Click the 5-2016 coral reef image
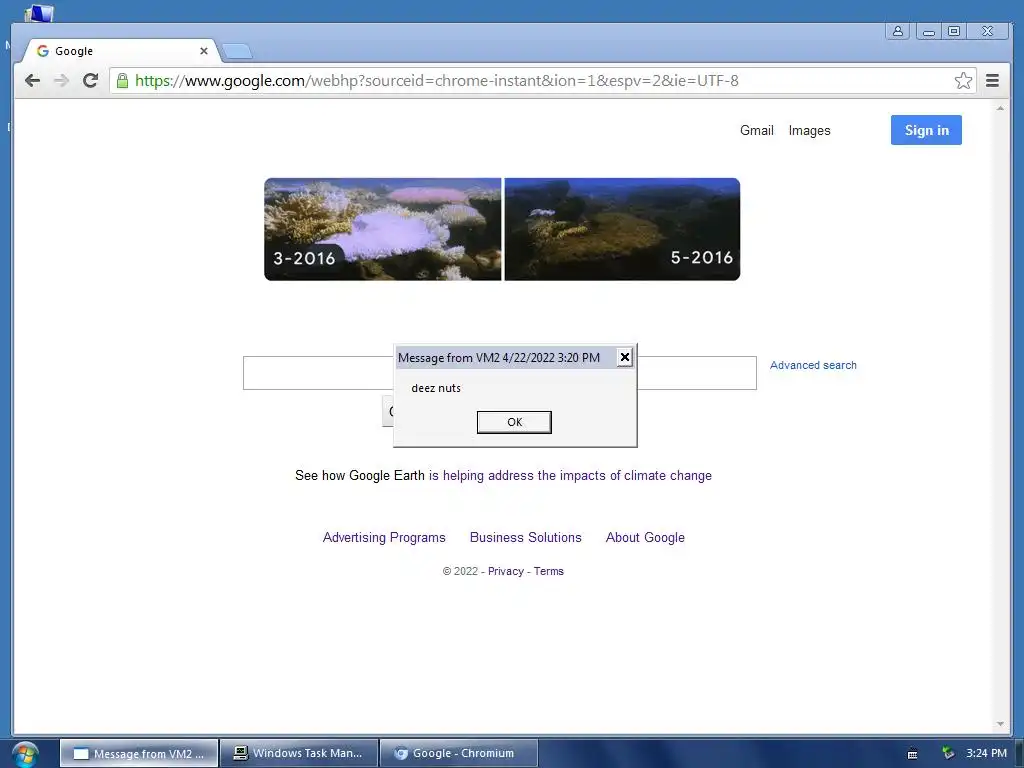 622,229
